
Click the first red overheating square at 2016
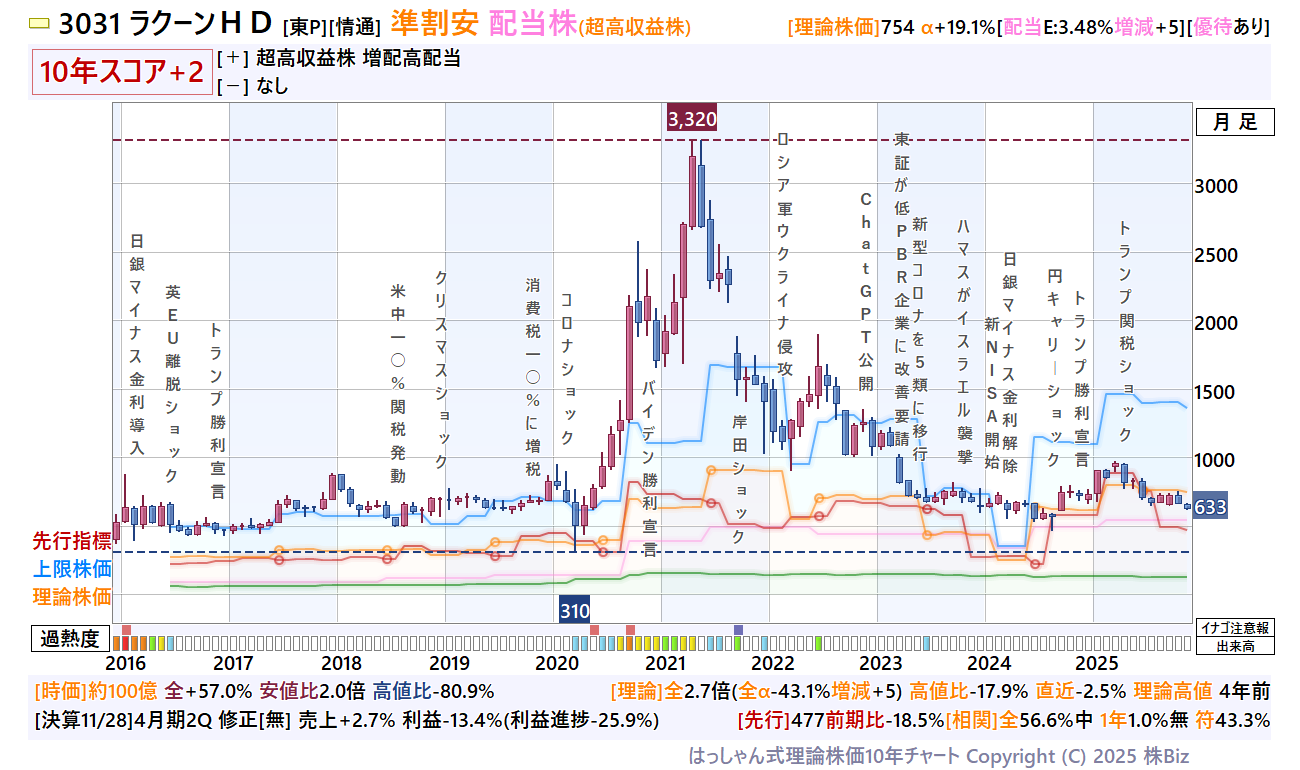point(126,629)
